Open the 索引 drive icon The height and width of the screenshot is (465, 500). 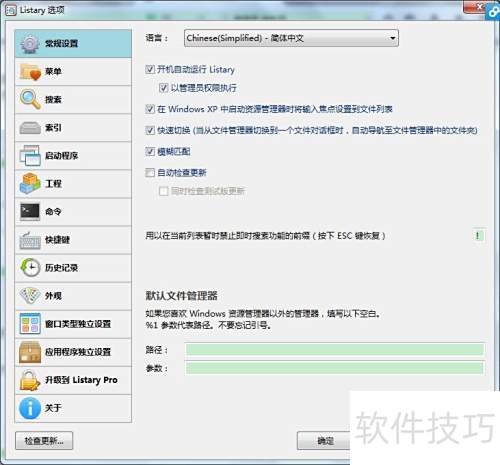coord(30,128)
